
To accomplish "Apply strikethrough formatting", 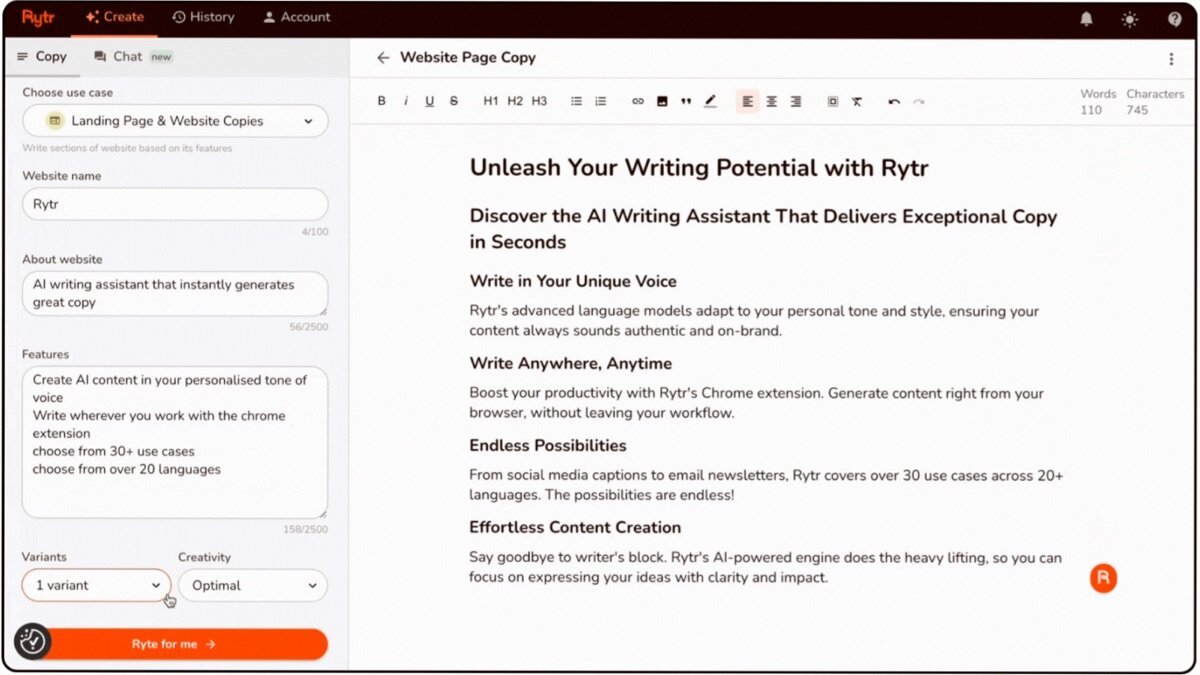I will [x=454, y=101].
